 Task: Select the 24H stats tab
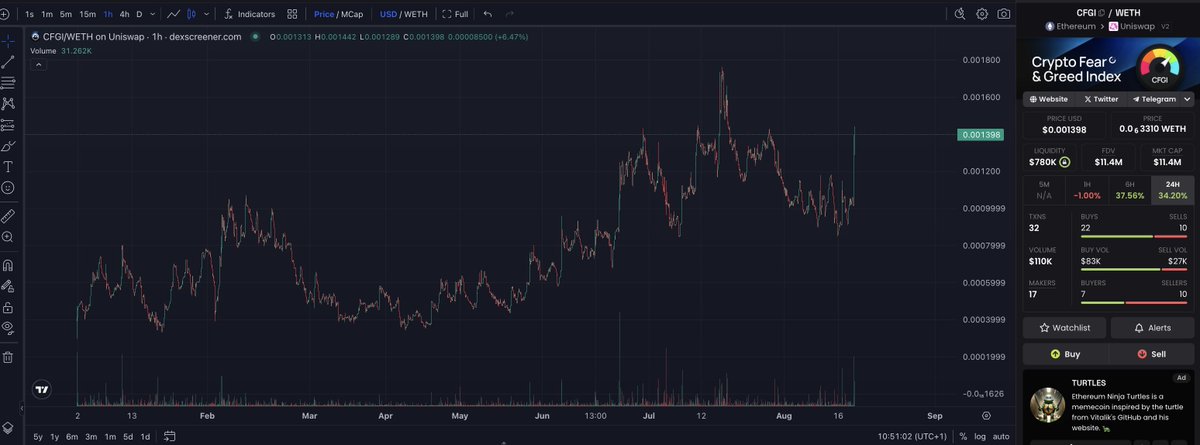tap(1172, 189)
